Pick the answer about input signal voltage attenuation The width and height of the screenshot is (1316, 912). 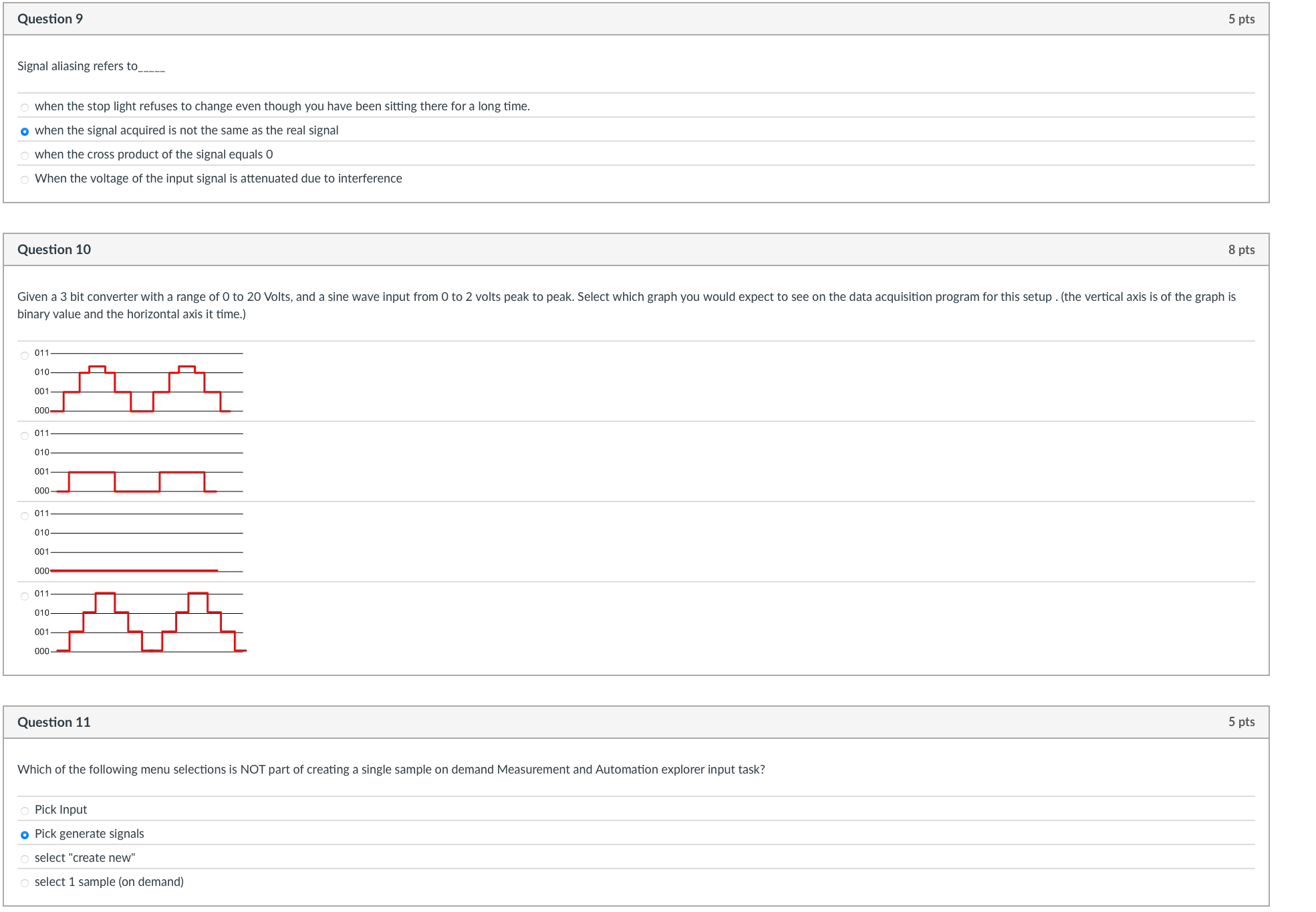(24, 179)
